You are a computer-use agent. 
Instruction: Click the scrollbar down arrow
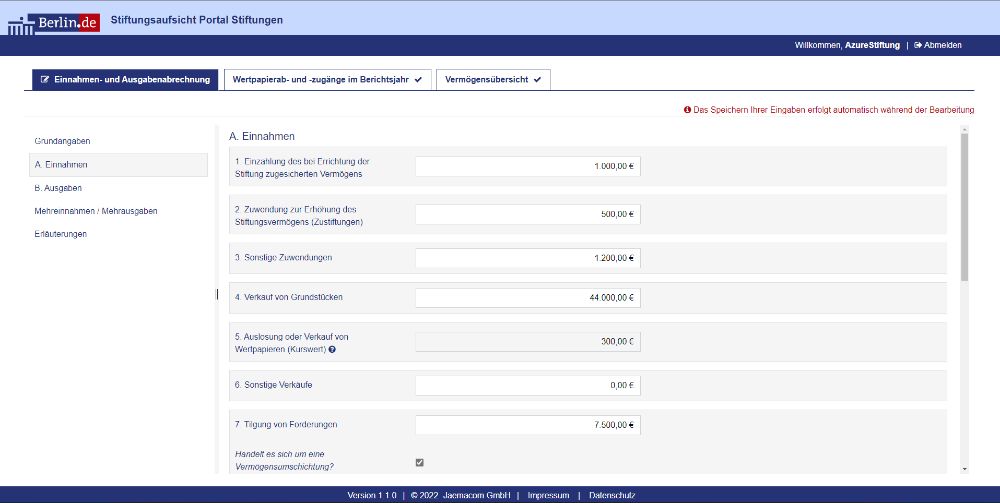[x=964, y=468]
